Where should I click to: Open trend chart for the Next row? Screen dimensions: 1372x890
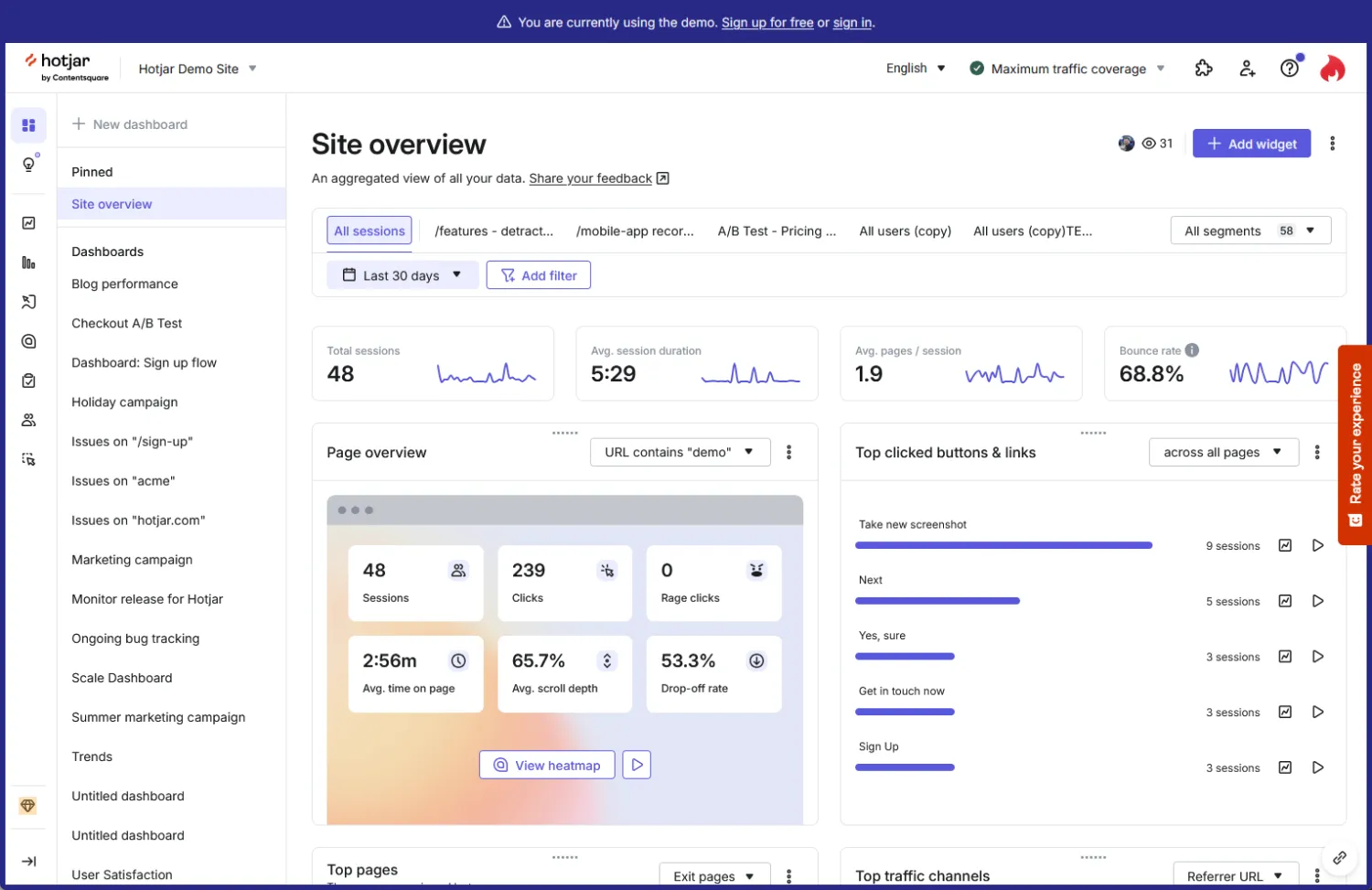pyautogui.click(x=1285, y=601)
